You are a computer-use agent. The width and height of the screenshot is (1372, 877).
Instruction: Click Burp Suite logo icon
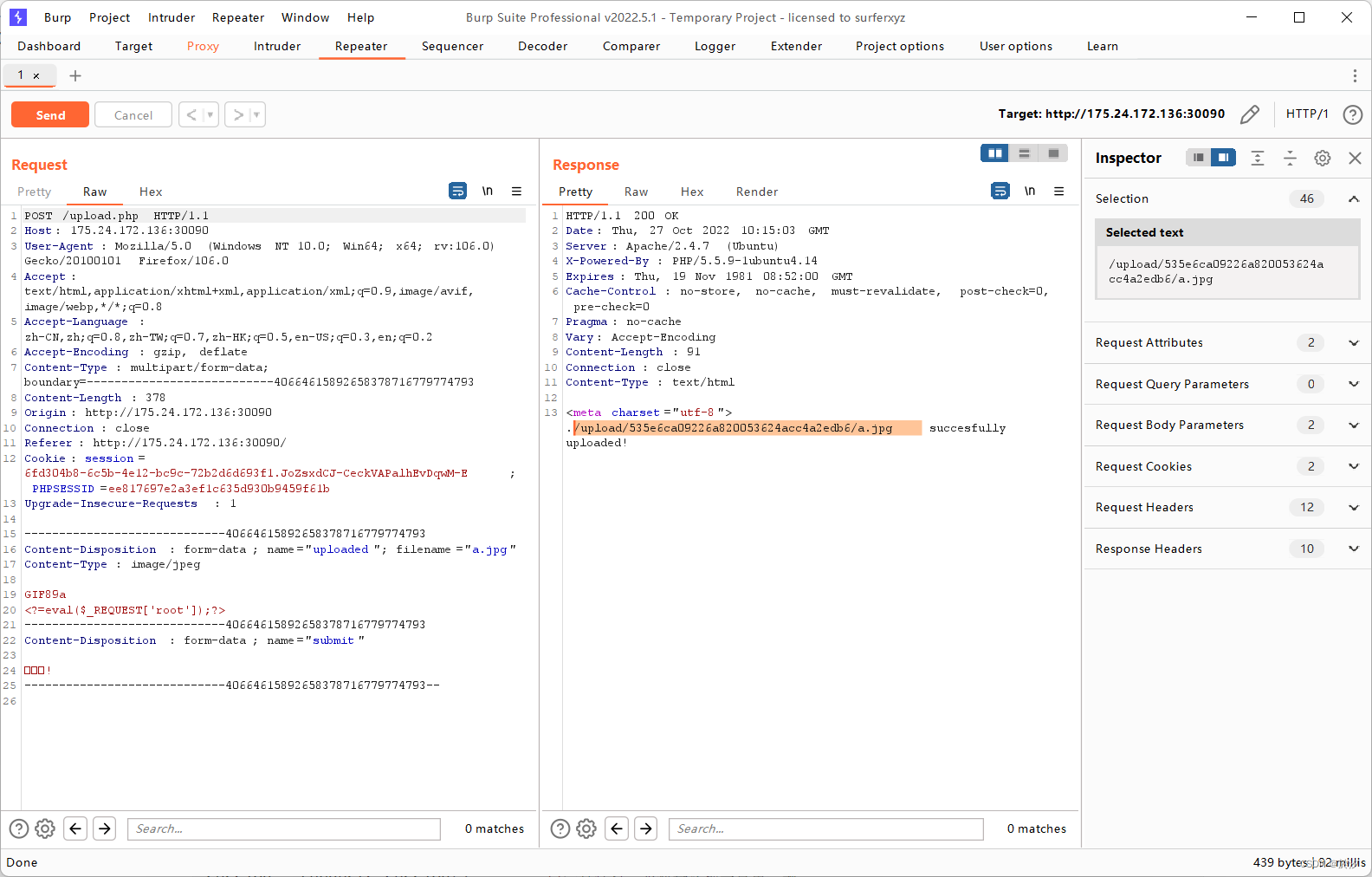[x=17, y=17]
